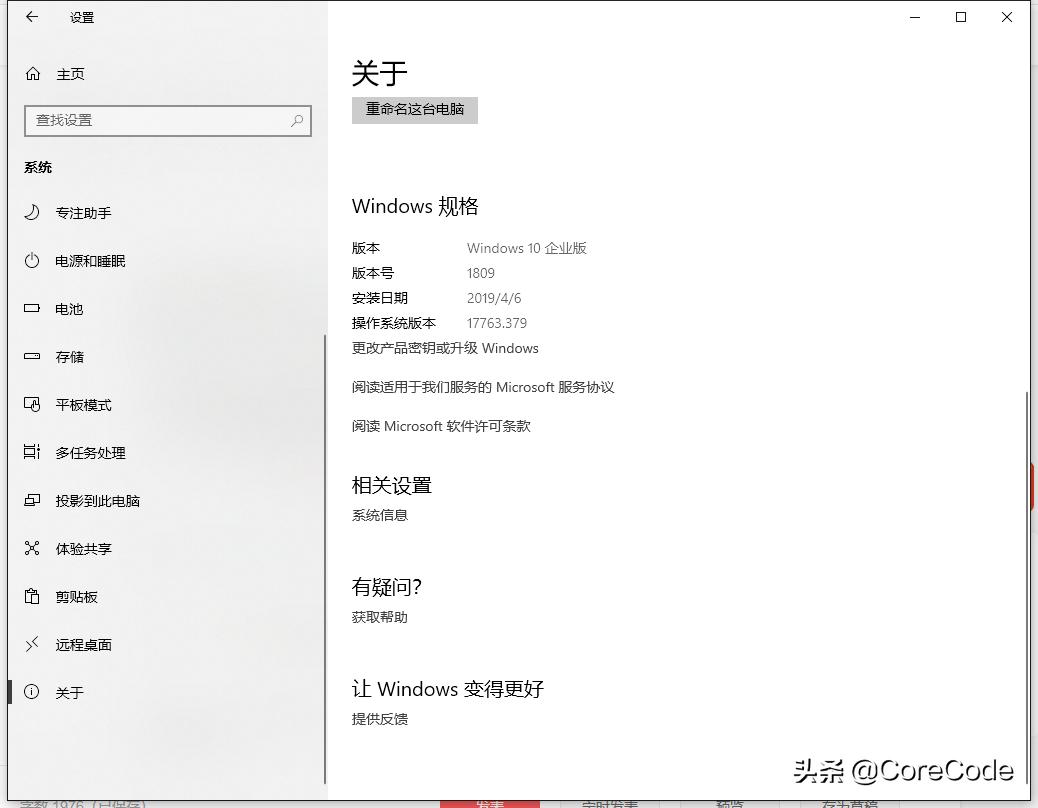Select the 定时发表 tab at the bottom
Image resolution: width=1038 pixels, height=808 pixels.
coord(612,802)
